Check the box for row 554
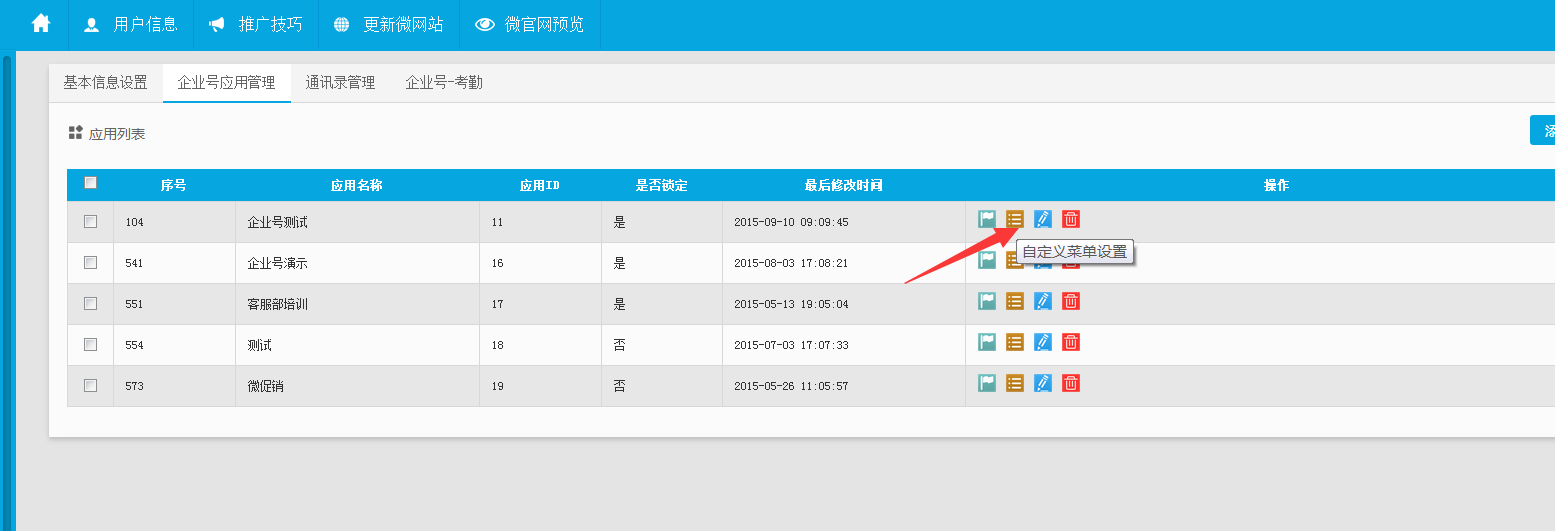1555x531 pixels. pyautogui.click(x=90, y=344)
